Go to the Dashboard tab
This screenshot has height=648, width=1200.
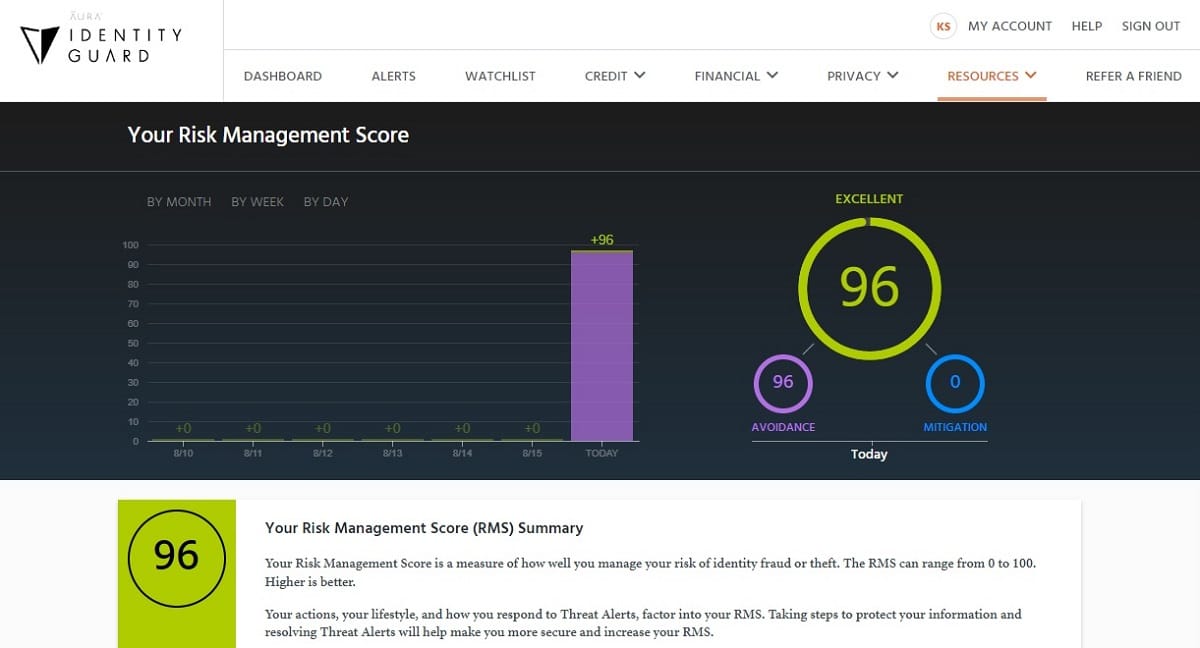point(283,76)
